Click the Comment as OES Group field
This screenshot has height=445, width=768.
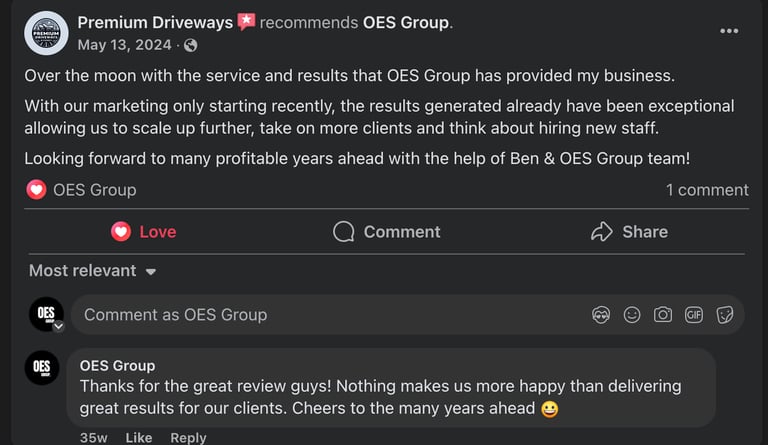coord(300,315)
